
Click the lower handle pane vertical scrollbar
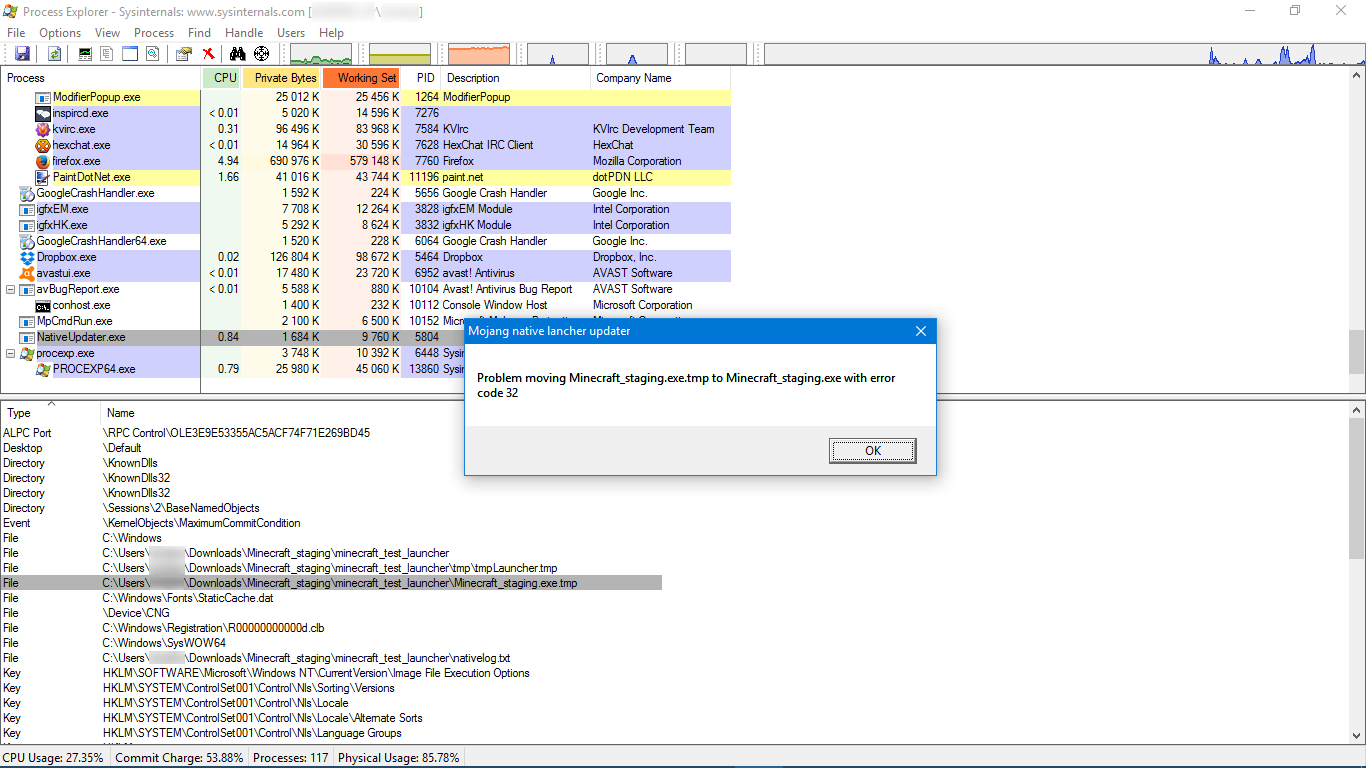(x=1356, y=573)
